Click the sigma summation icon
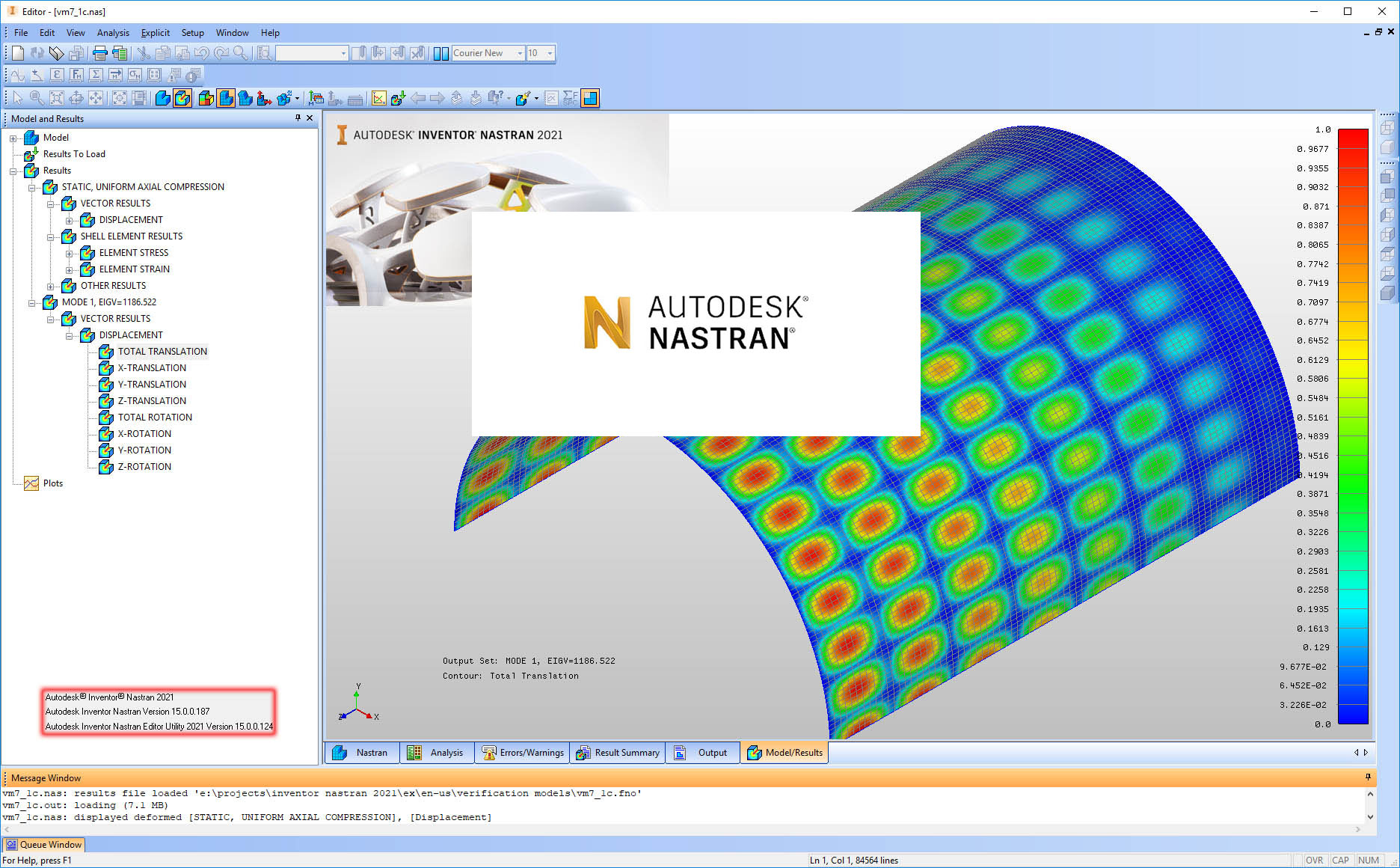Screen dimensions: 1400x868 coord(96,75)
